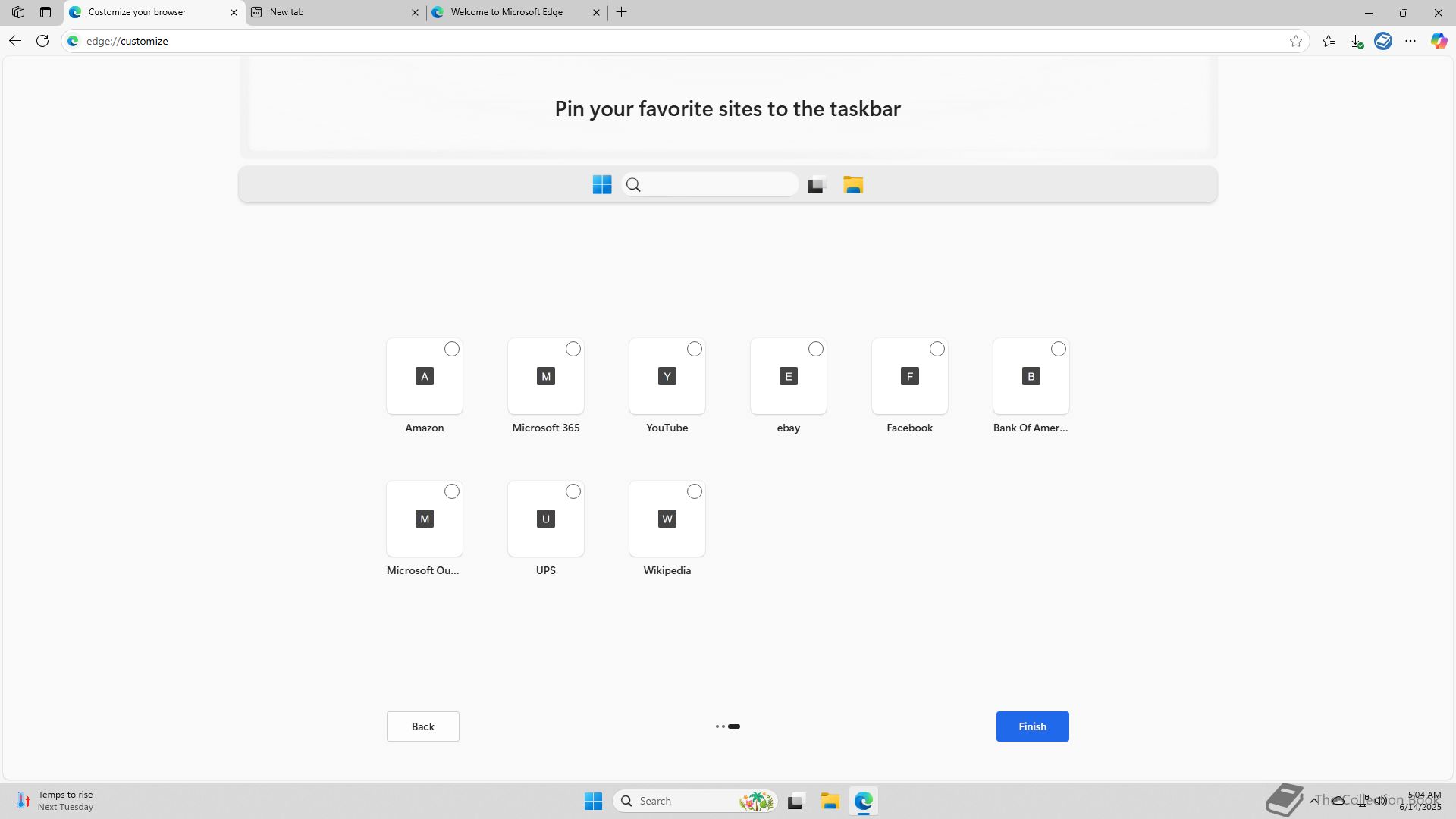Refresh the customize page

click(x=42, y=41)
